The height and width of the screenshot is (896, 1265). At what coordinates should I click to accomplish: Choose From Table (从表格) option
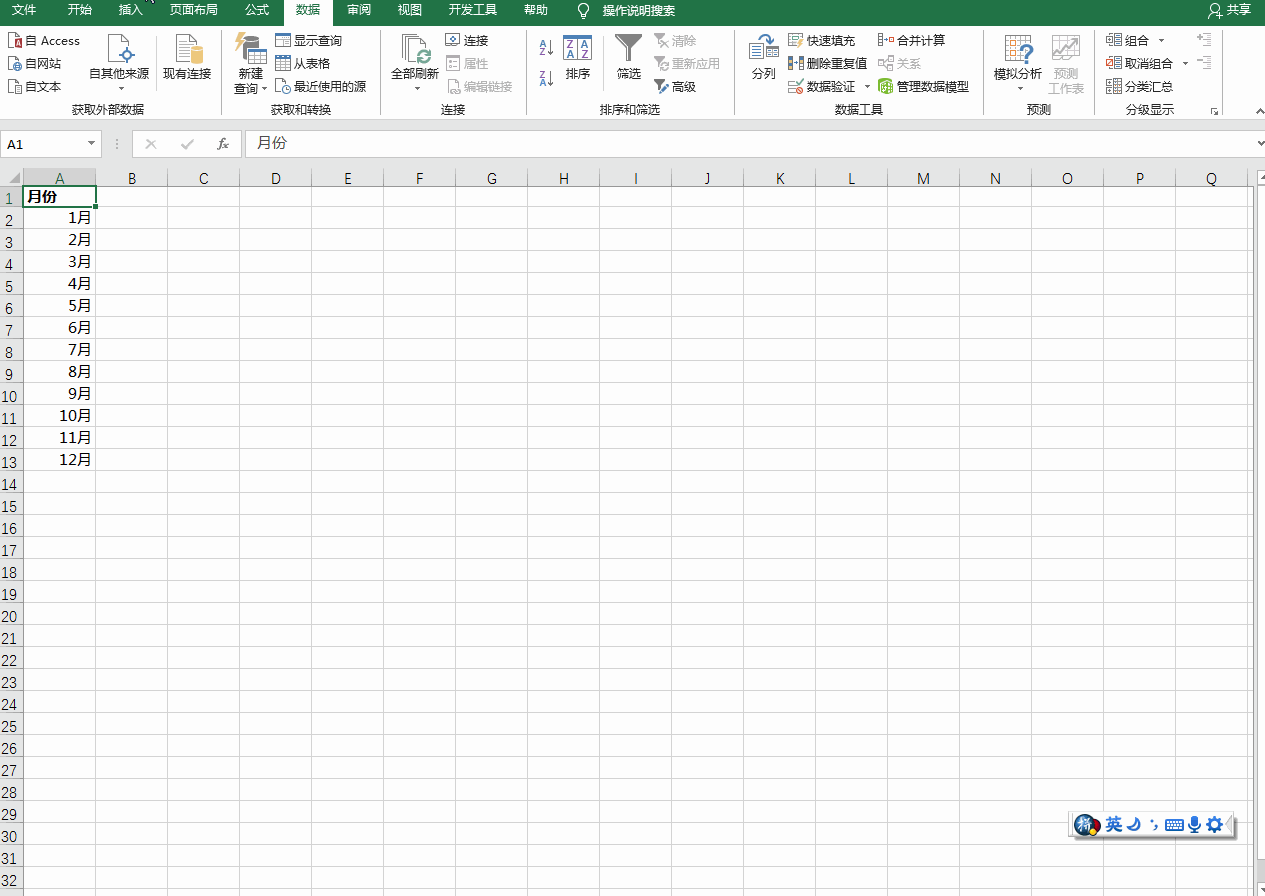(x=302, y=63)
